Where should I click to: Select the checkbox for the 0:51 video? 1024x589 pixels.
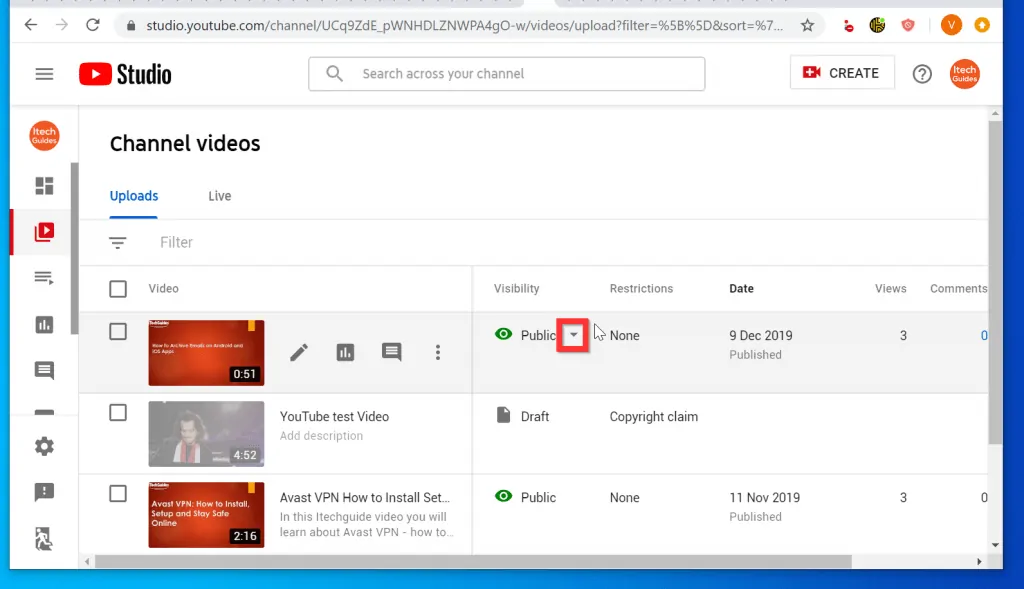[118, 332]
